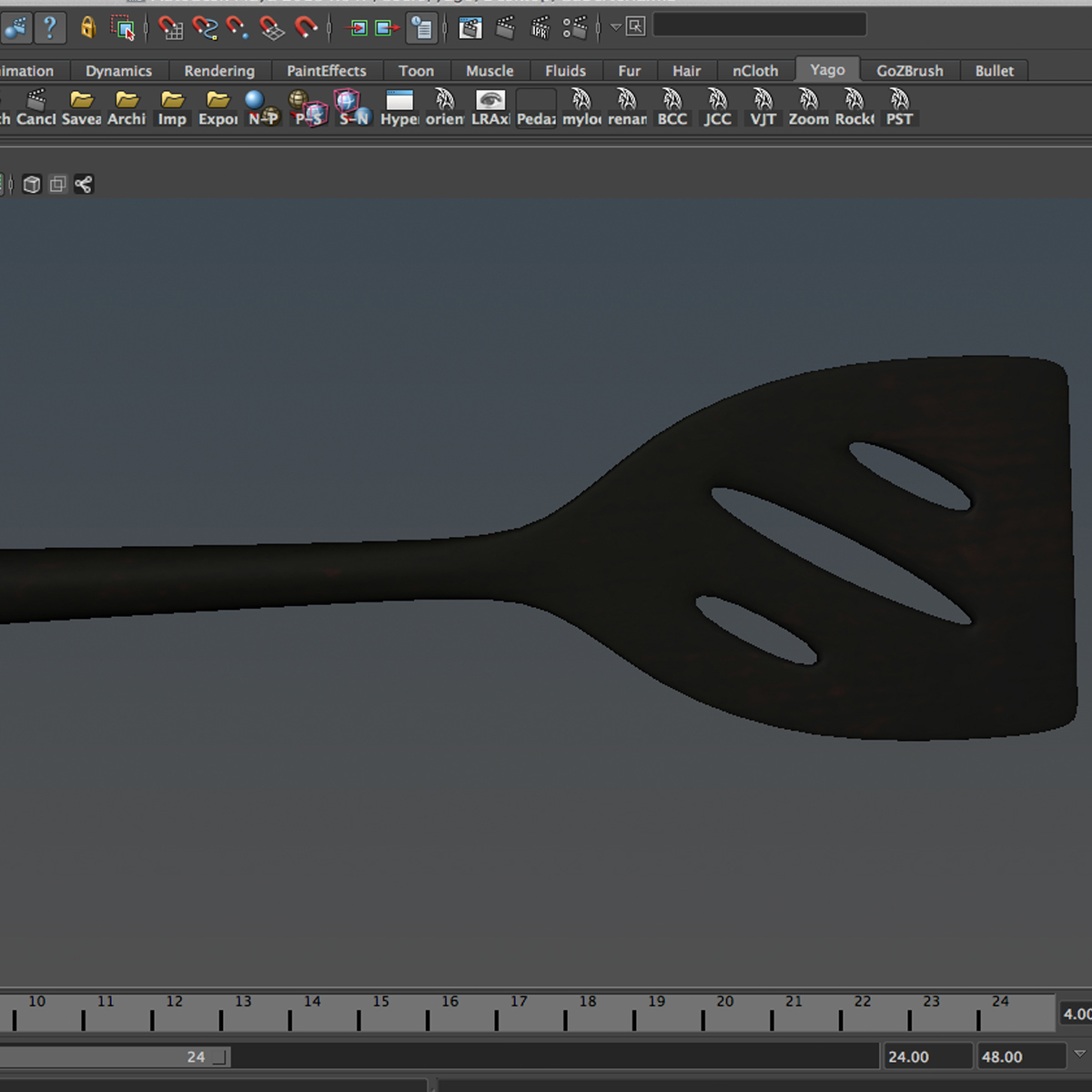Run the BCC script shelf button
This screenshot has width=1092, height=1092.
(x=672, y=108)
